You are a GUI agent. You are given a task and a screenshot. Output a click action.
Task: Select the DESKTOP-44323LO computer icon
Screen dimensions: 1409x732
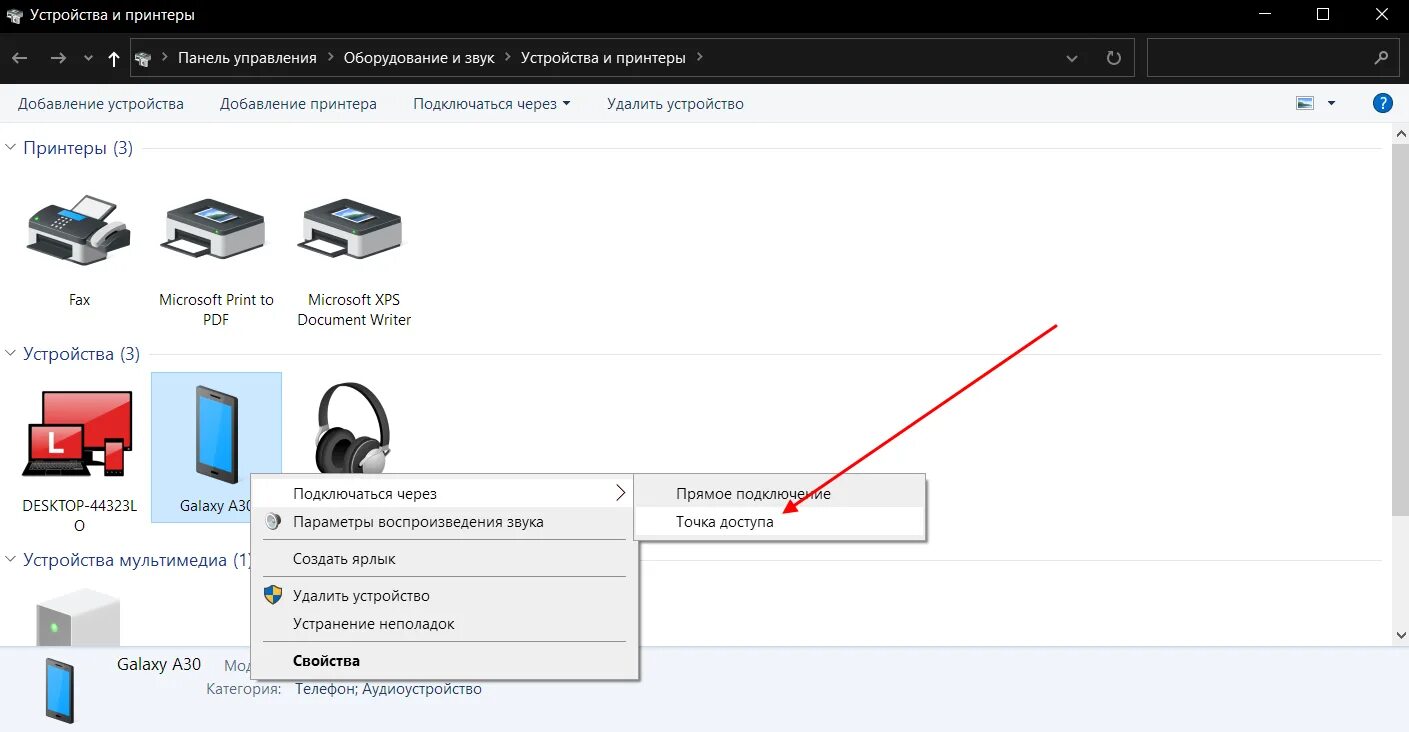[x=78, y=434]
